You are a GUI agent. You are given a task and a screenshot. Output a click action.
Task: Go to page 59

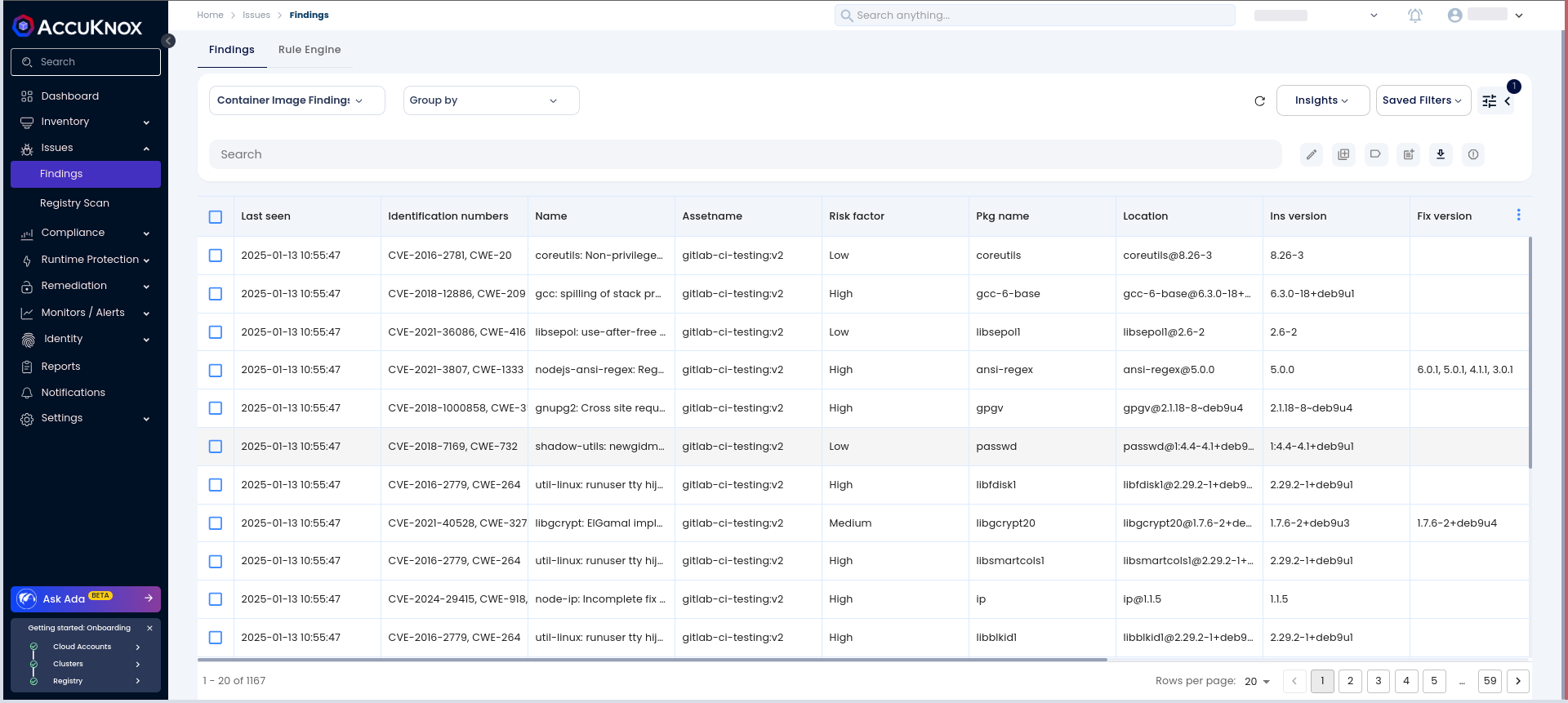click(x=1490, y=681)
